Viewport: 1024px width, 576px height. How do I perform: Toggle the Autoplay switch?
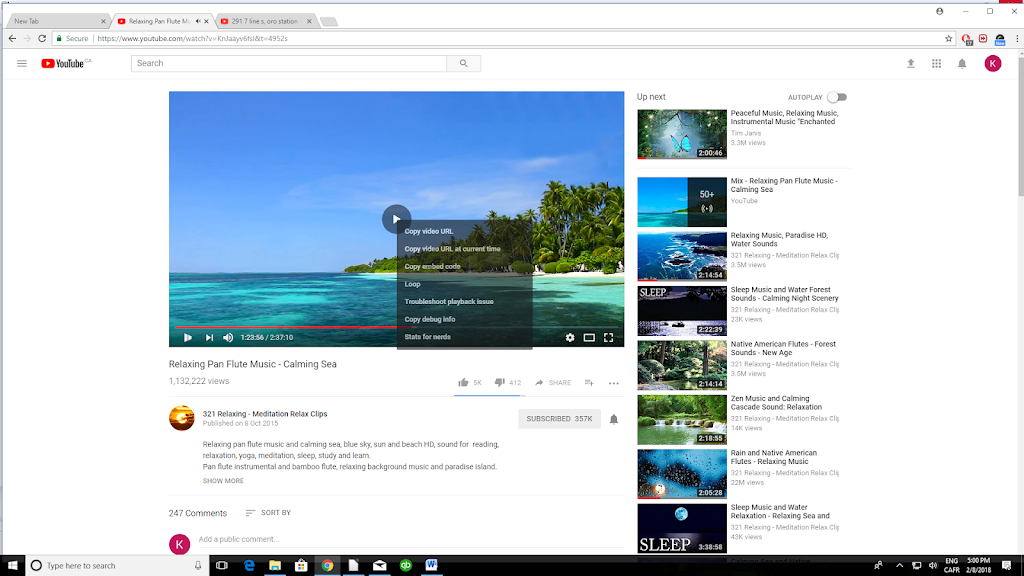point(837,97)
